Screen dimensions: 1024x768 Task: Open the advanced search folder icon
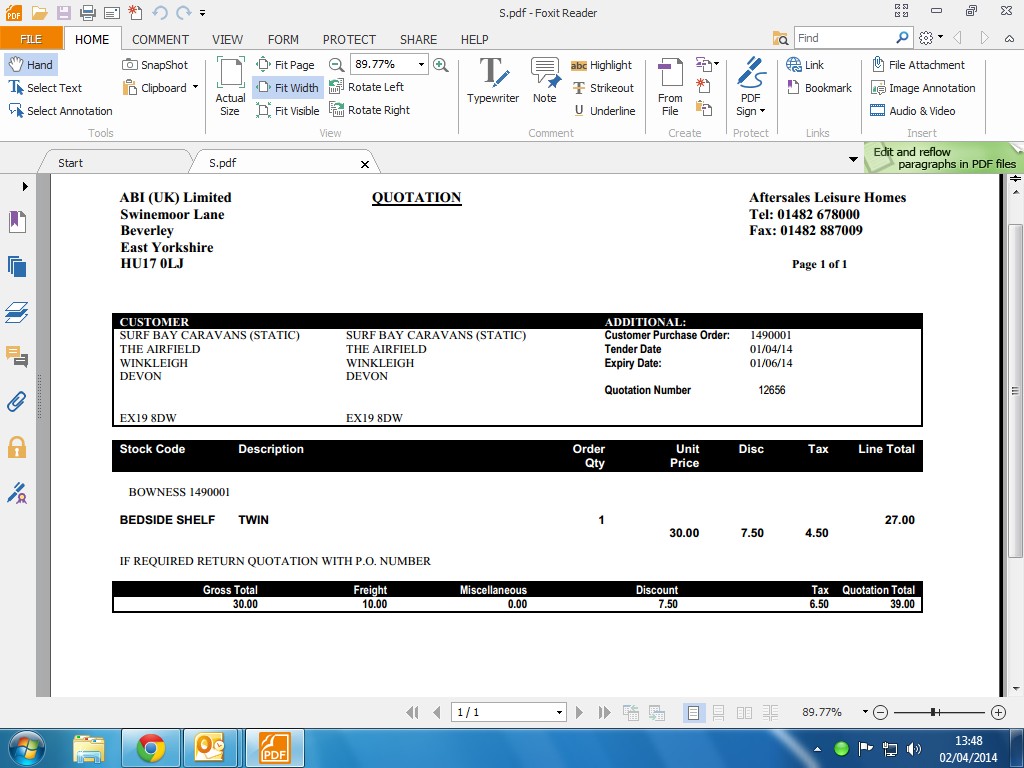780,39
